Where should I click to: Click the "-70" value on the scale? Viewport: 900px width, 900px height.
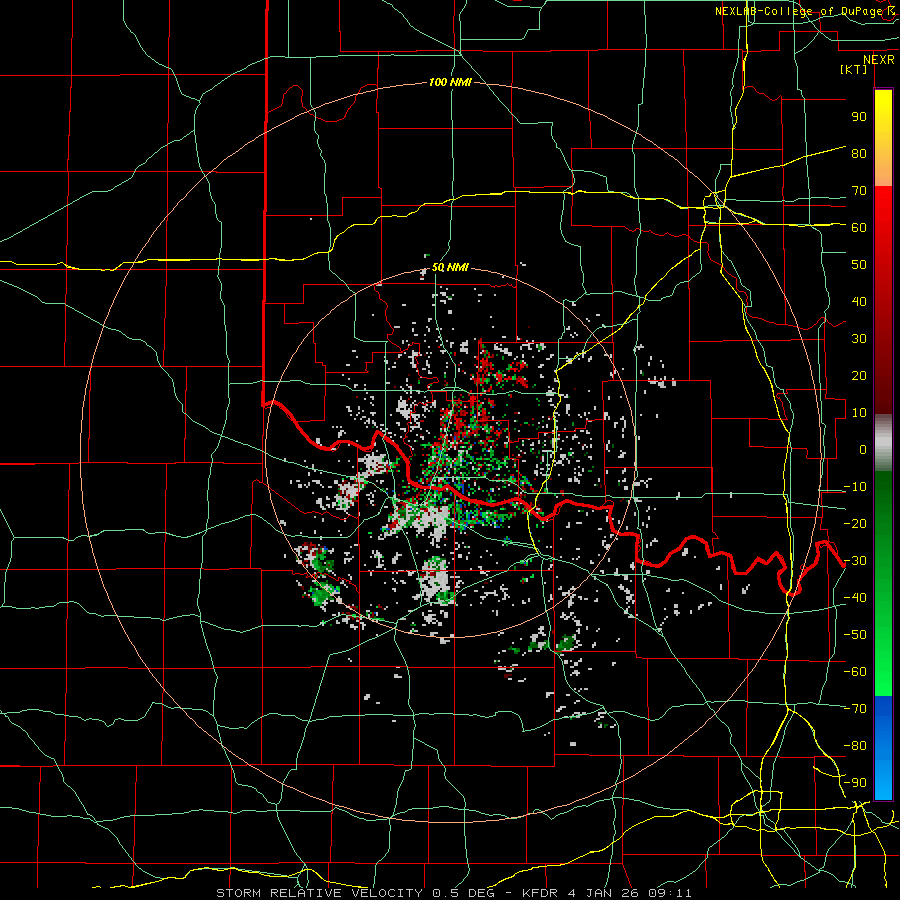point(855,709)
